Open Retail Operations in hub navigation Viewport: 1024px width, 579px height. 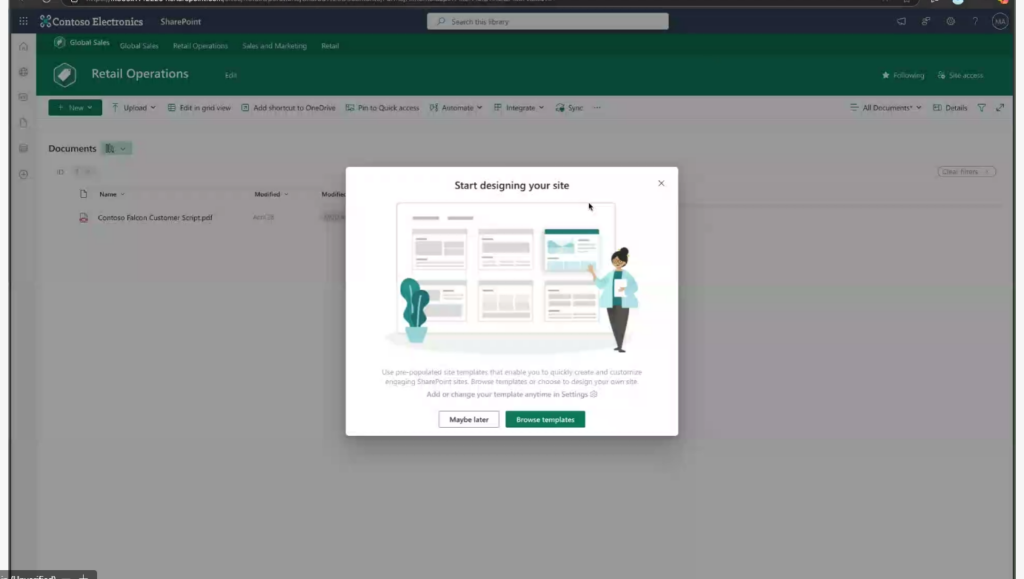[200, 46]
